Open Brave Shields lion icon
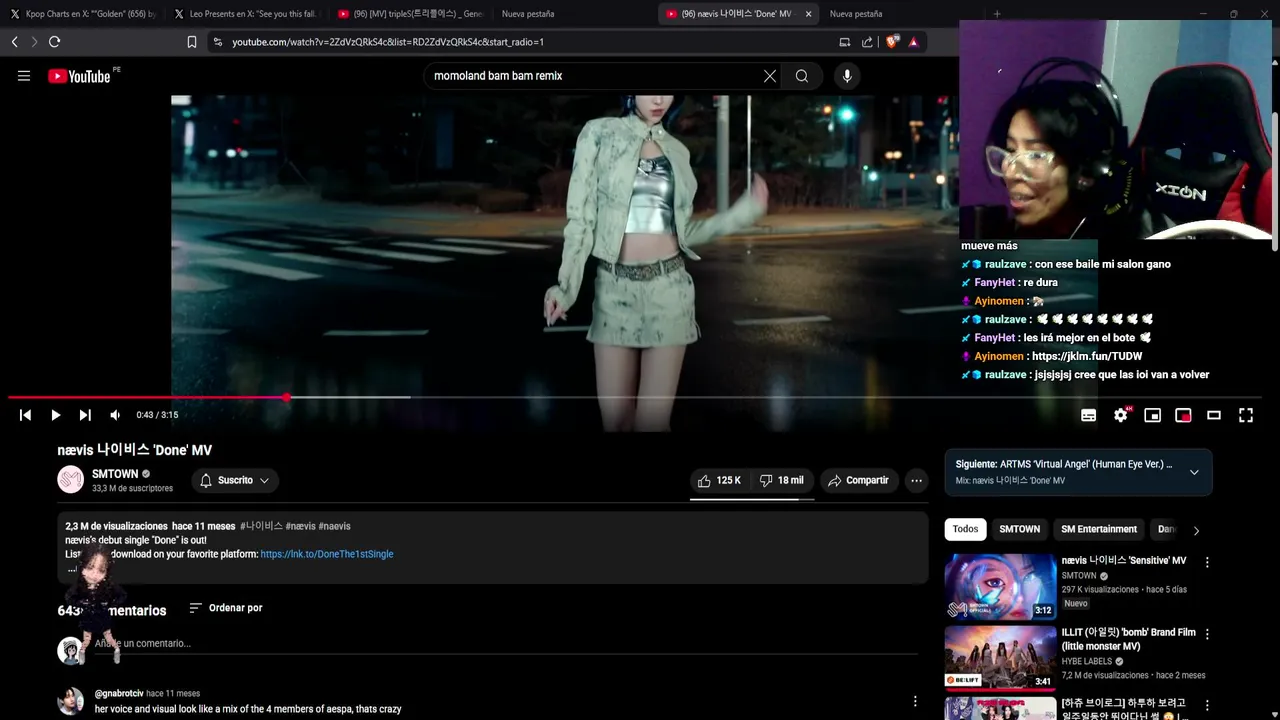This screenshot has width=1280, height=720. 892,42
